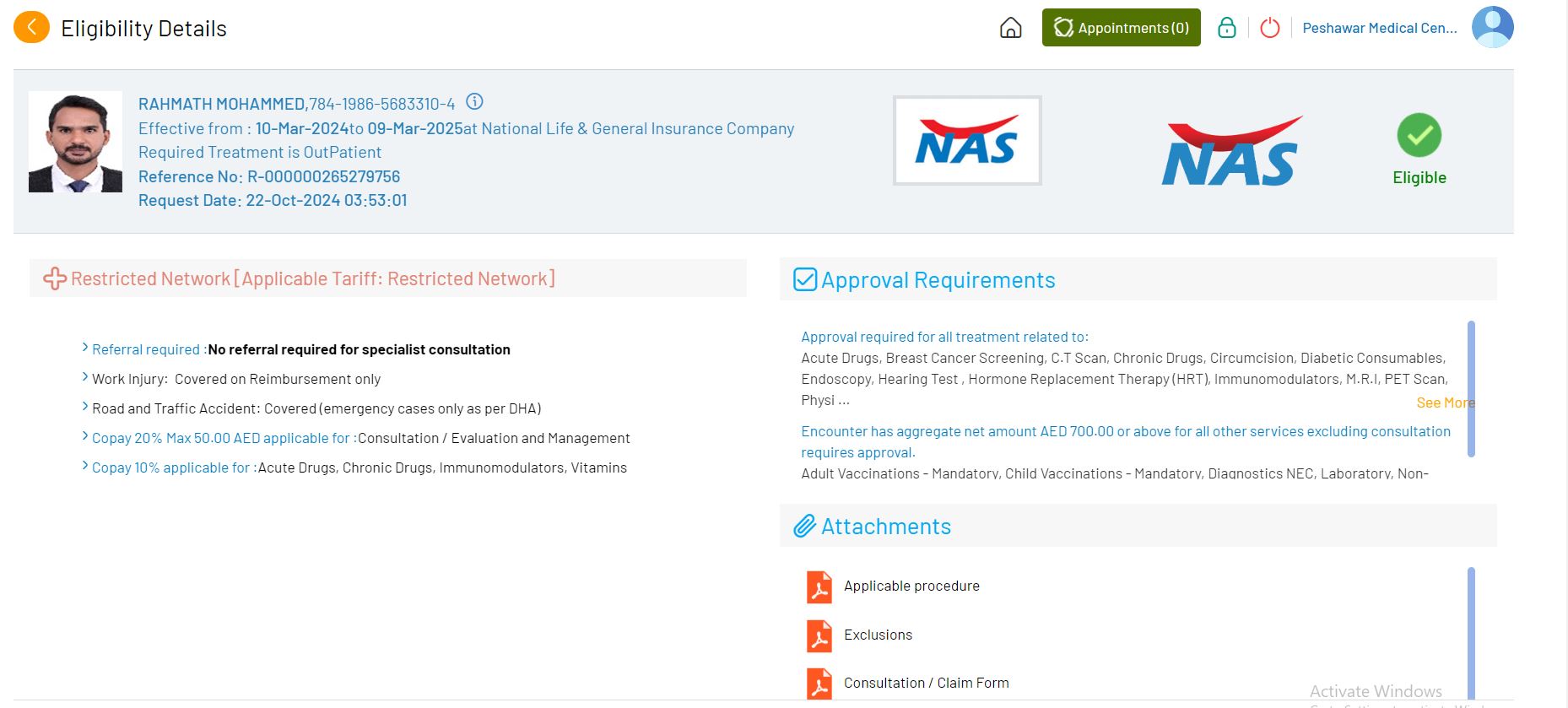The height and width of the screenshot is (708, 1568).
Task: Open the Applicable procedure PDF icon
Action: click(819, 586)
